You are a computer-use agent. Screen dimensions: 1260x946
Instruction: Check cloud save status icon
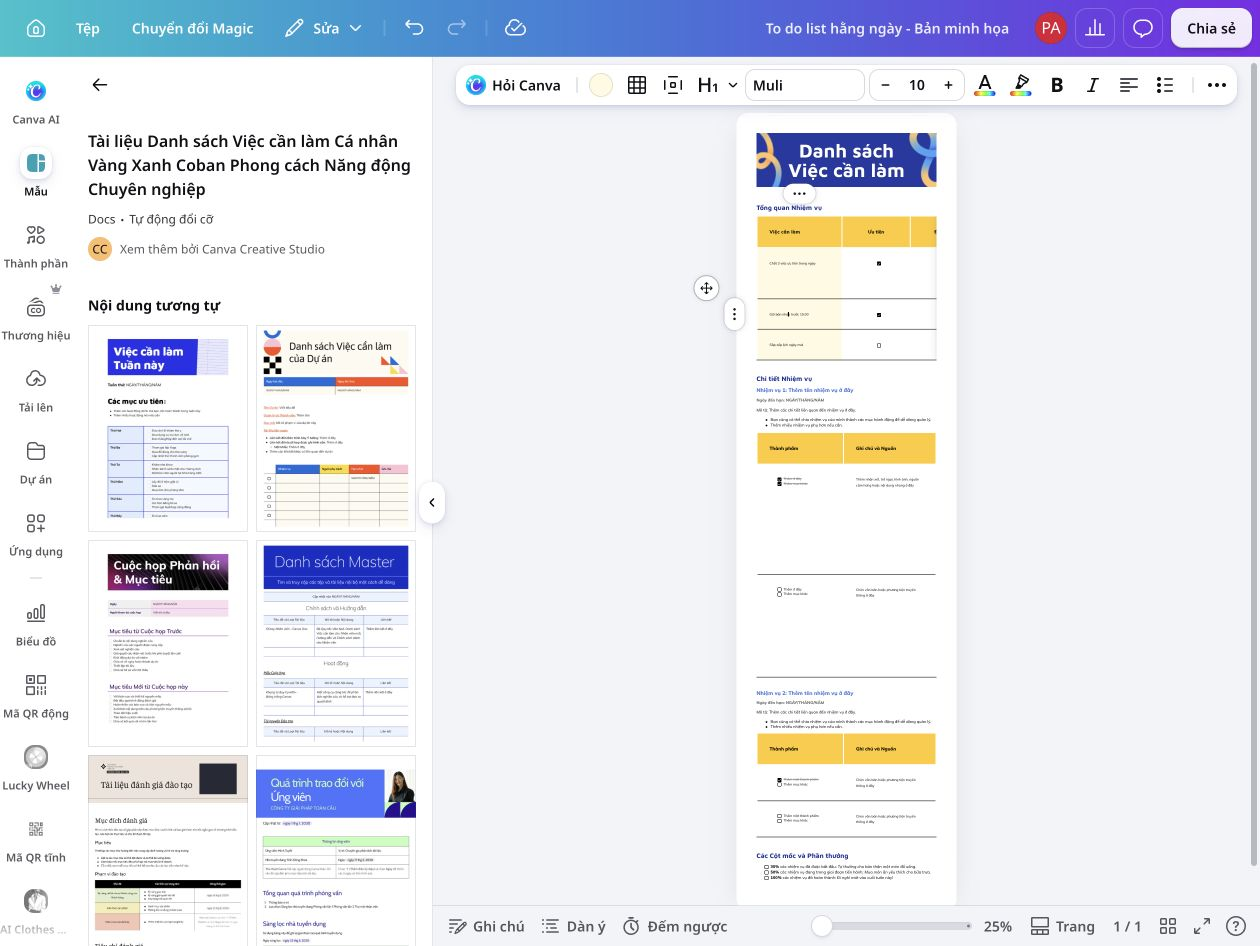(x=515, y=28)
